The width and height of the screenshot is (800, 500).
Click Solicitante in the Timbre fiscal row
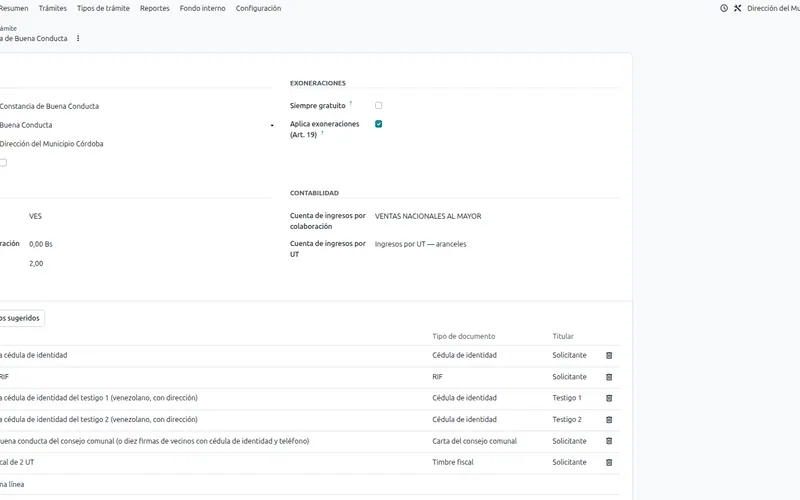tap(569, 462)
